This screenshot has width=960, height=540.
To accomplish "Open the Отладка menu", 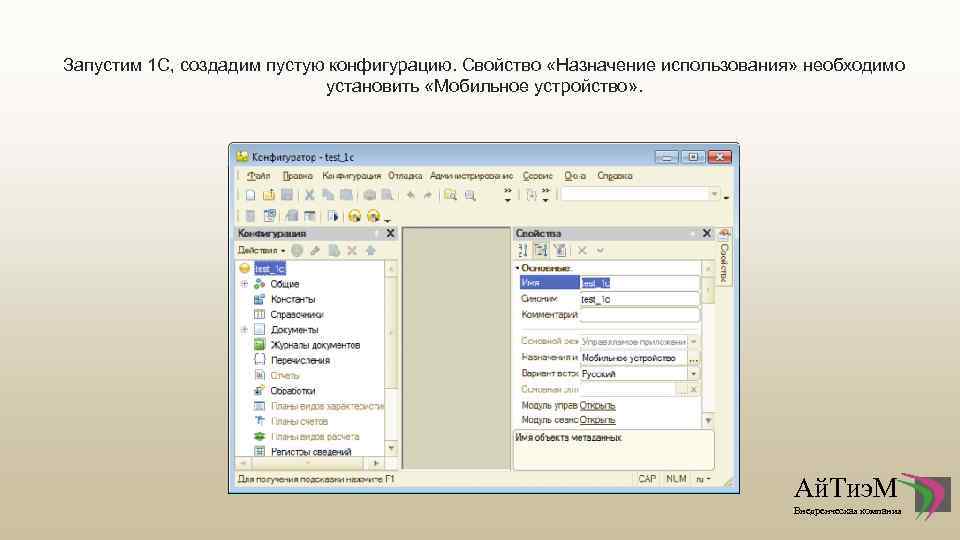I will point(405,176).
